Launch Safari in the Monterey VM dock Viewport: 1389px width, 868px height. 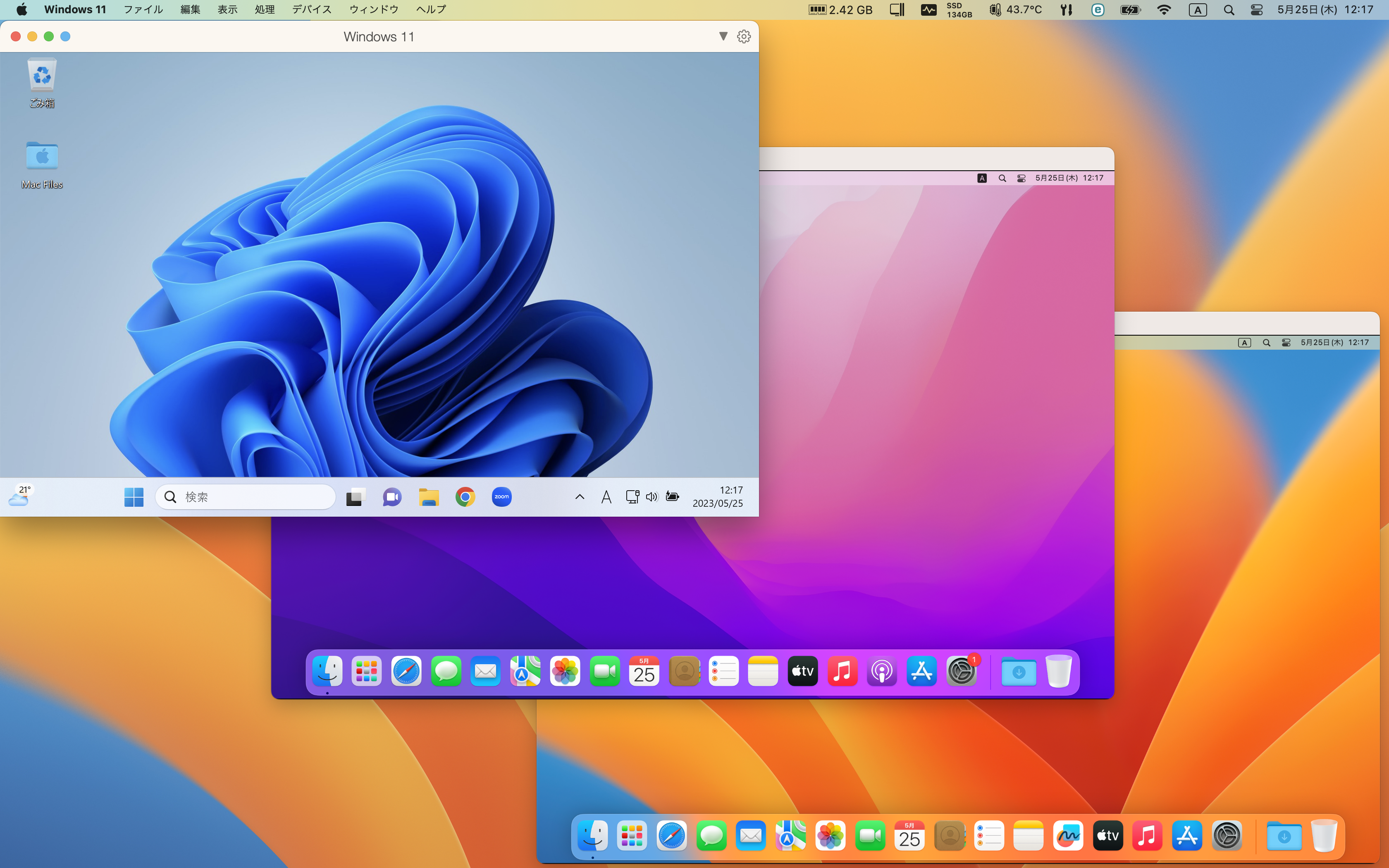coord(406,671)
